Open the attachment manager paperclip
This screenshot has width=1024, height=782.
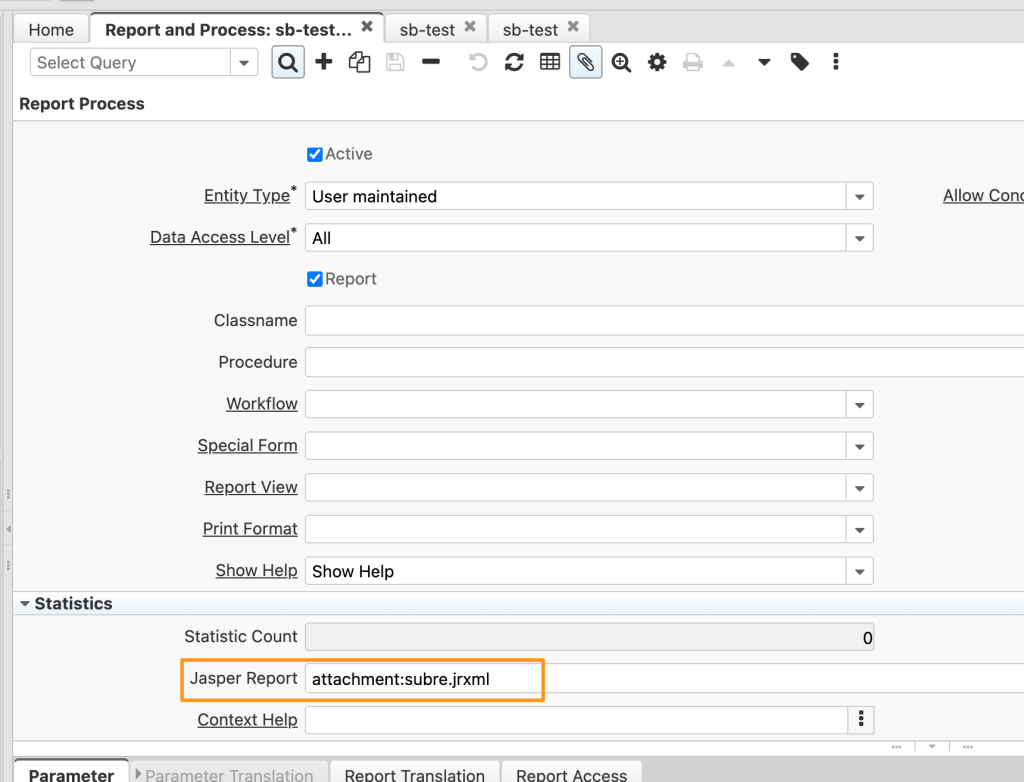585,61
